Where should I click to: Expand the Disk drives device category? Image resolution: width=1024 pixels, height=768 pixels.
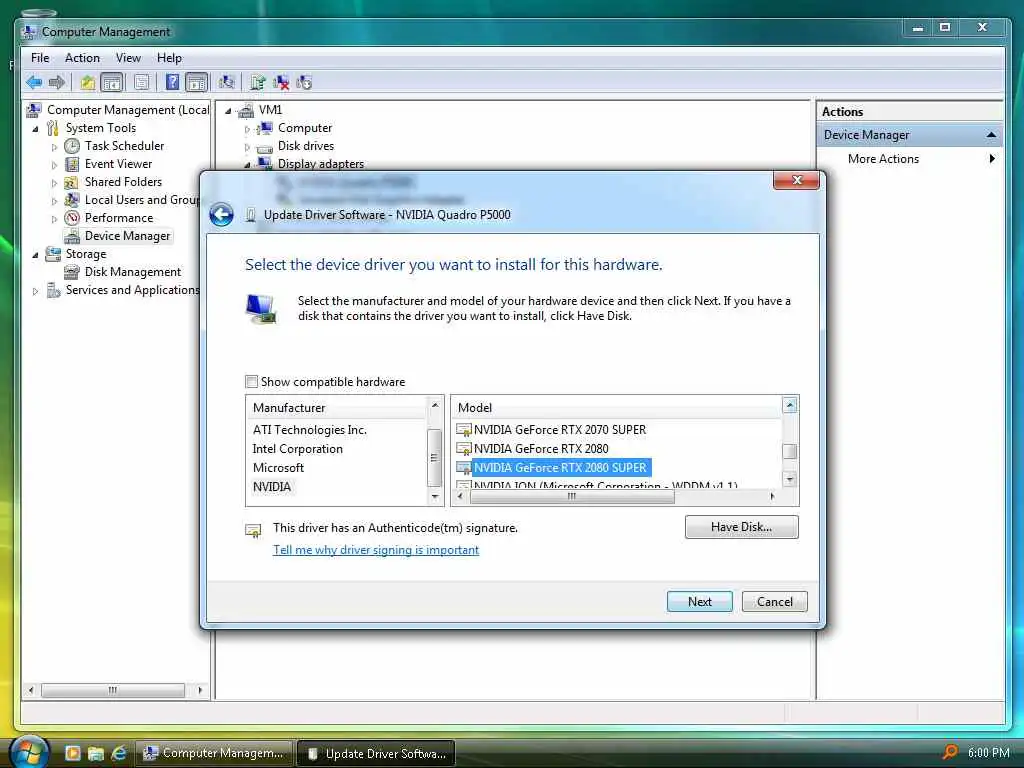point(247,147)
